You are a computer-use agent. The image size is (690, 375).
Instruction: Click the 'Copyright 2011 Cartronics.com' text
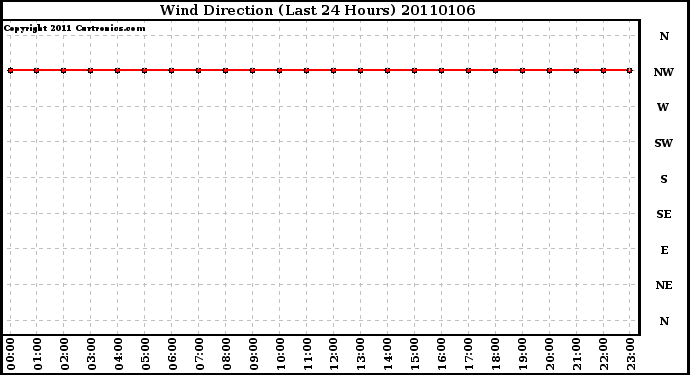click(x=74, y=29)
